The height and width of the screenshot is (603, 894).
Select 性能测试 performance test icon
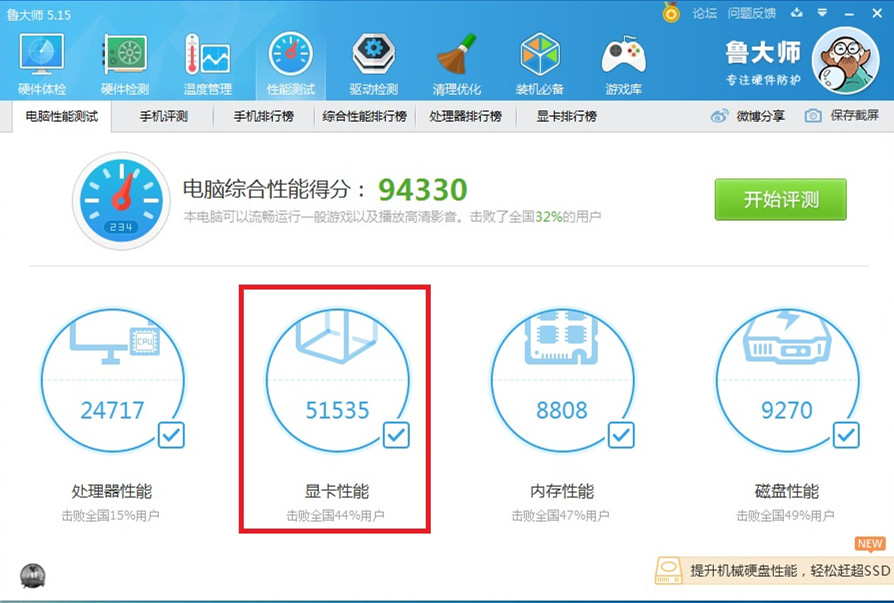pyautogui.click(x=291, y=55)
